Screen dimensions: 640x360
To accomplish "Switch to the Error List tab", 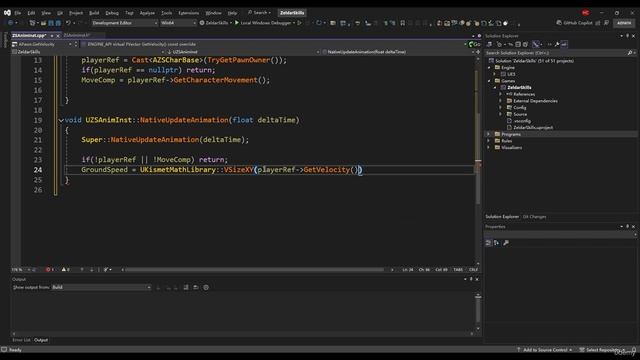I will pos(21,340).
